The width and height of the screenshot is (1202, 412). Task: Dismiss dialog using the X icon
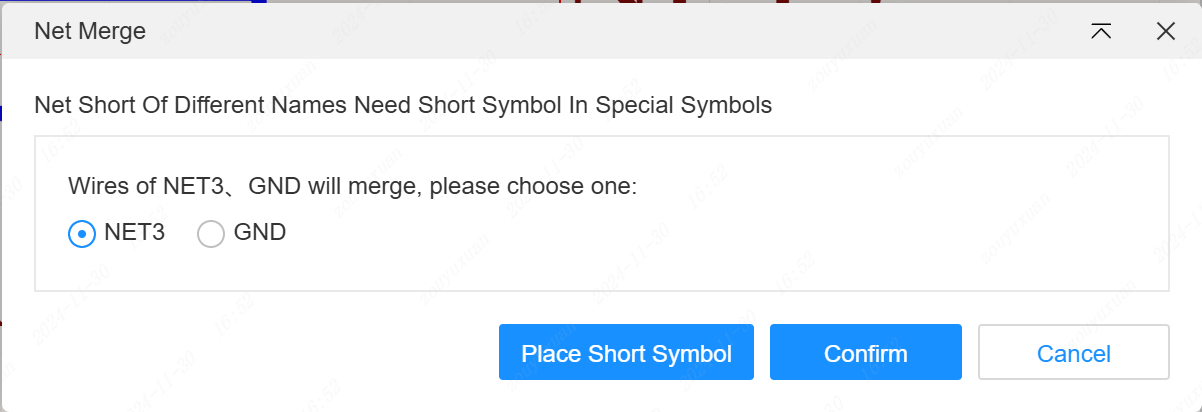1165,31
